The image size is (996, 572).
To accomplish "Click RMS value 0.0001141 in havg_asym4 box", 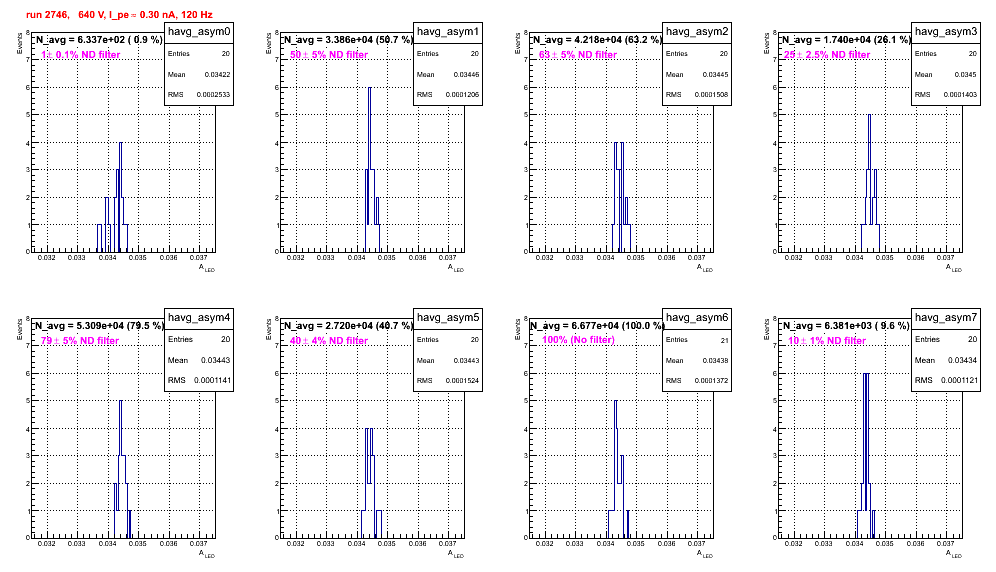I will (x=213, y=380).
